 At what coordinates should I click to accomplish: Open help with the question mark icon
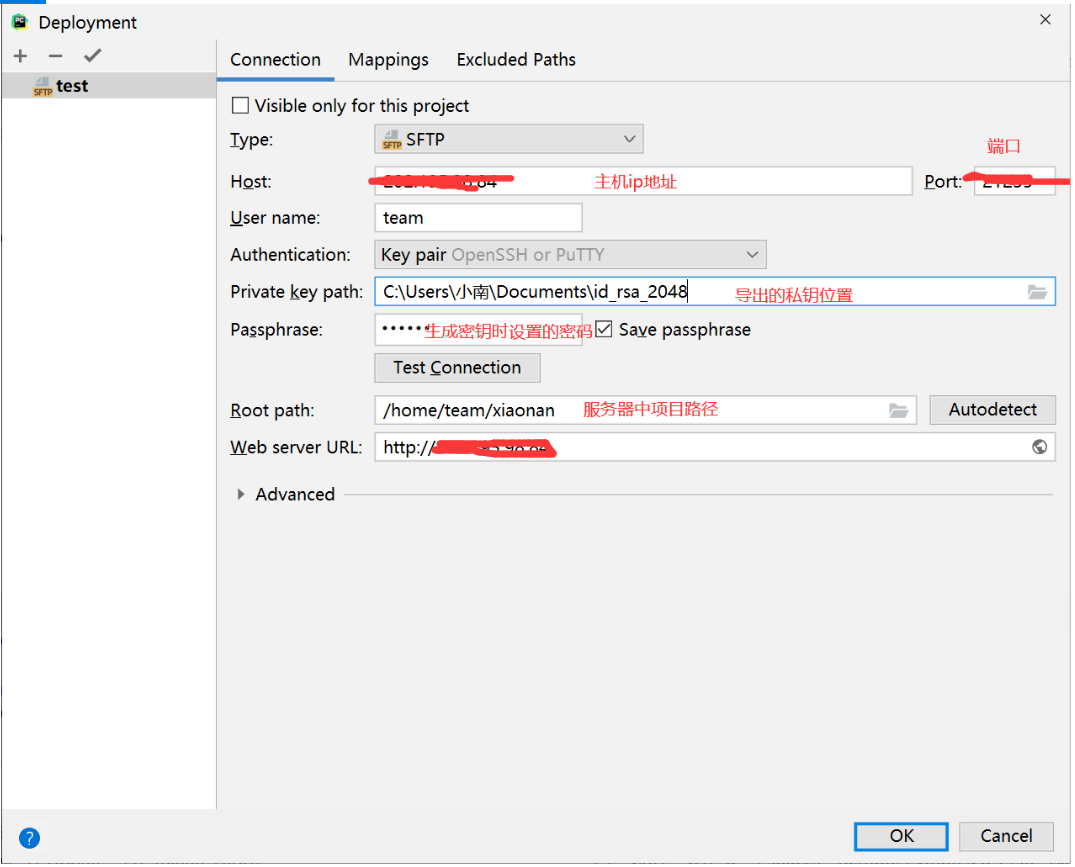point(29,838)
